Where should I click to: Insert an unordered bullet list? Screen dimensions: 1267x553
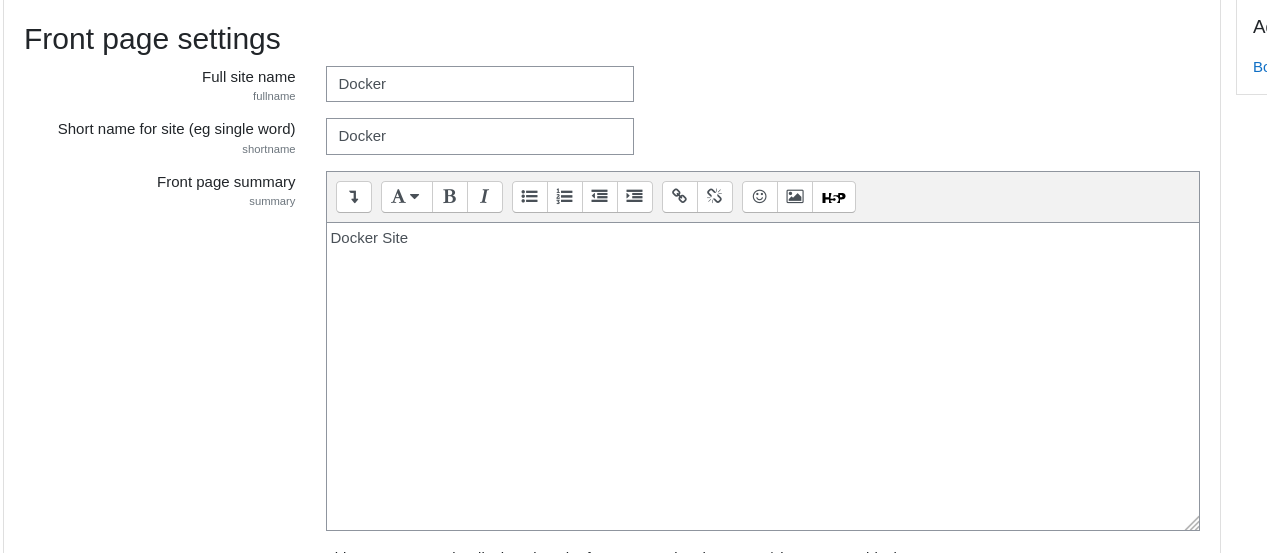click(530, 197)
